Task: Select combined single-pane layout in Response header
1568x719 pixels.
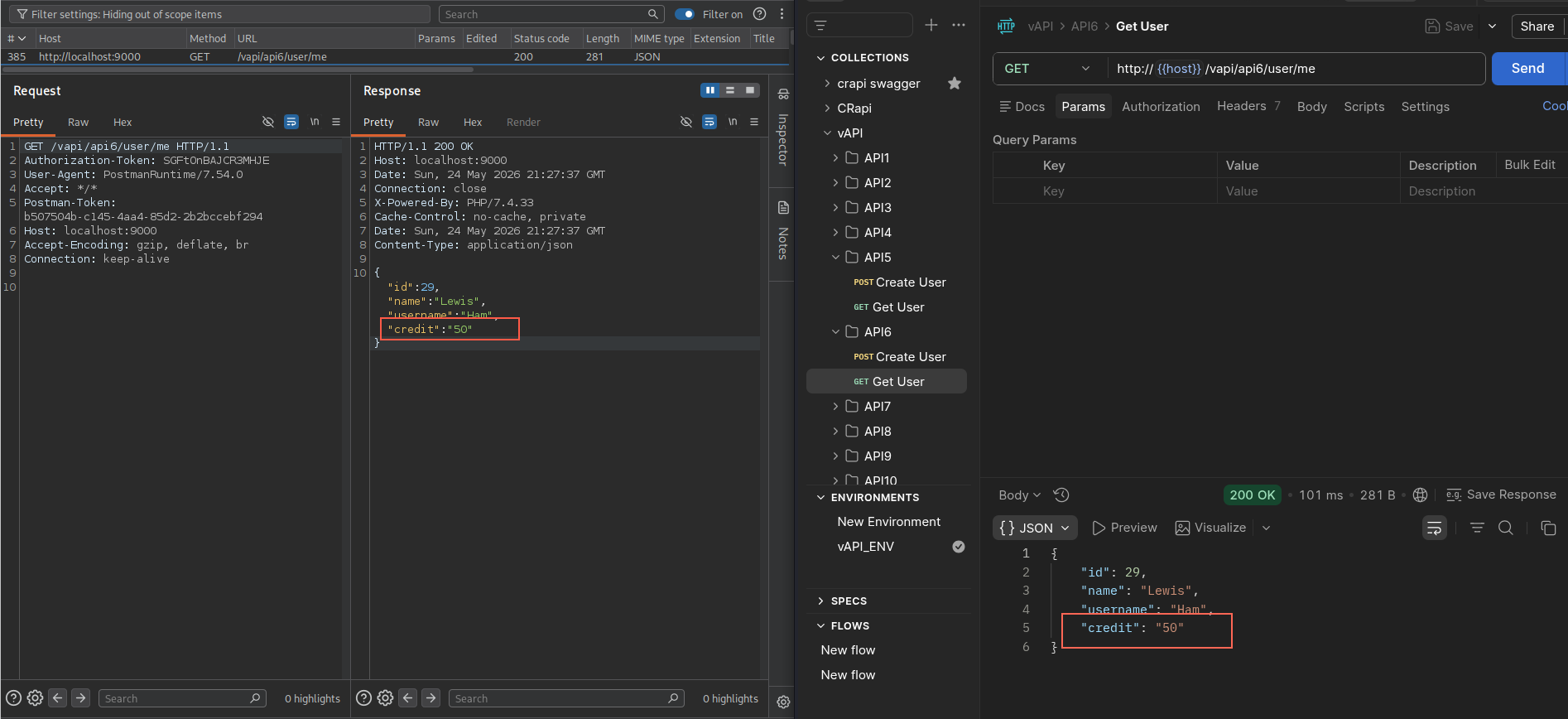Action: 750,90
